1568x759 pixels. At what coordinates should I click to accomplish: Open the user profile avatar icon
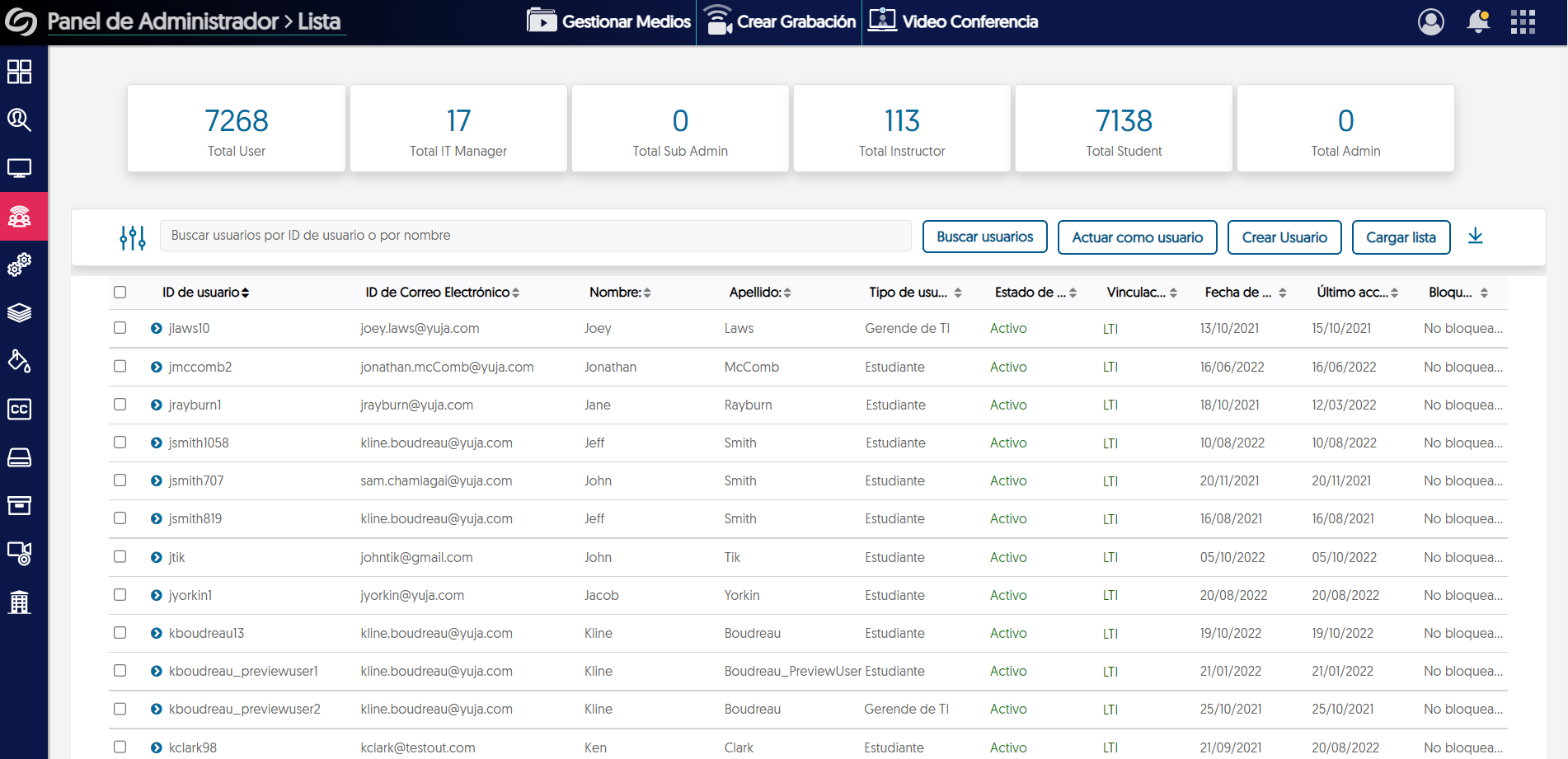pos(1430,21)
